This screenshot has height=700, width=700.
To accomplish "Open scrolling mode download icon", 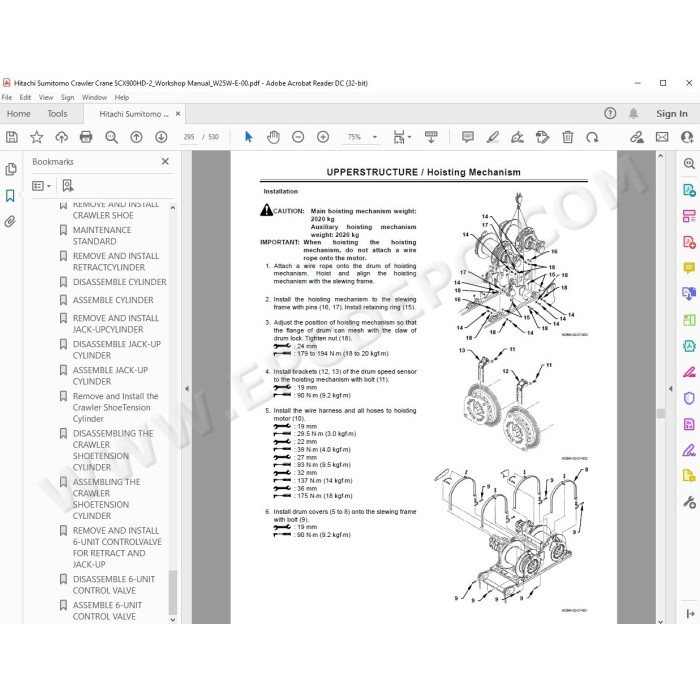I will point(431,137).
